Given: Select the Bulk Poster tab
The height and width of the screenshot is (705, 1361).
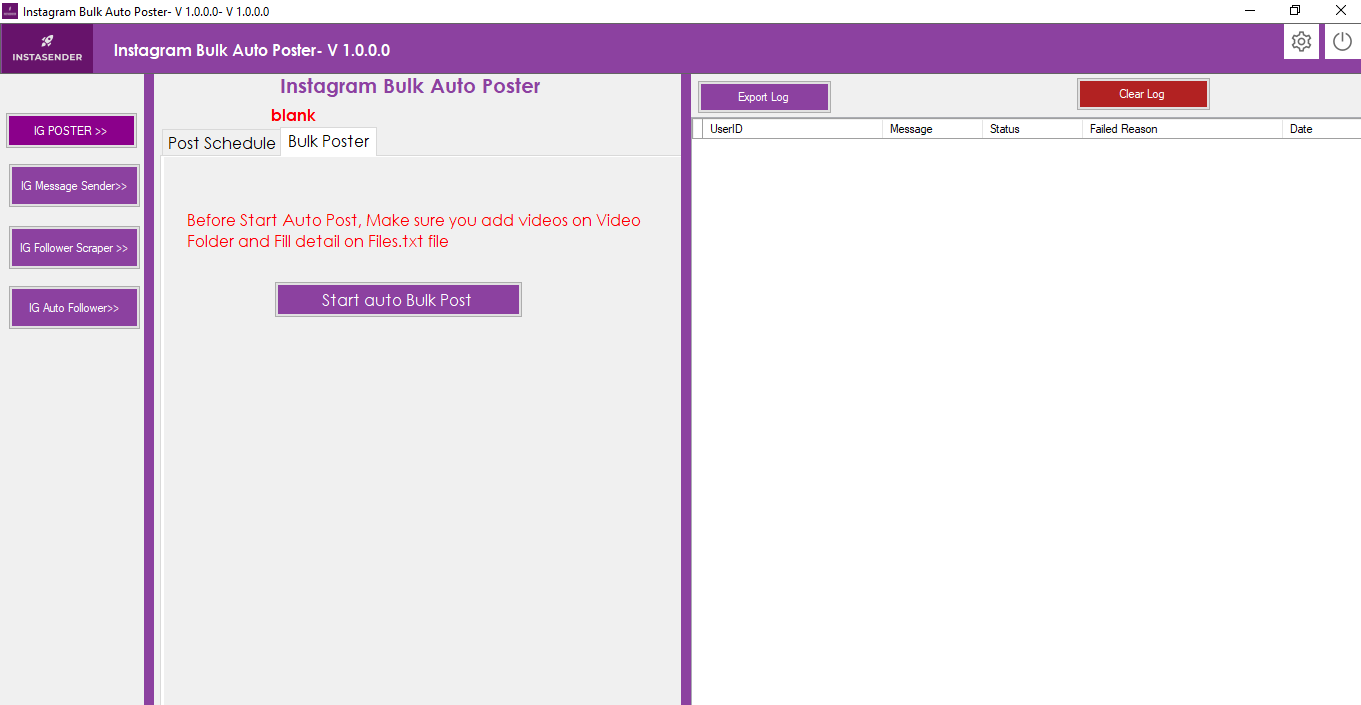Looking at the screenshot, I should coord(329,141).
